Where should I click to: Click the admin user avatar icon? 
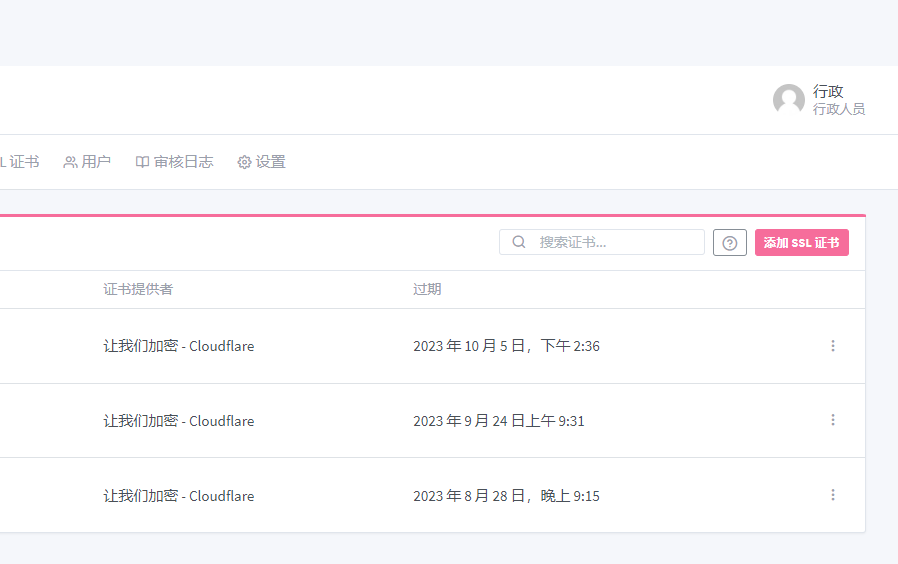pyautogui.click(x=788, y=100)
